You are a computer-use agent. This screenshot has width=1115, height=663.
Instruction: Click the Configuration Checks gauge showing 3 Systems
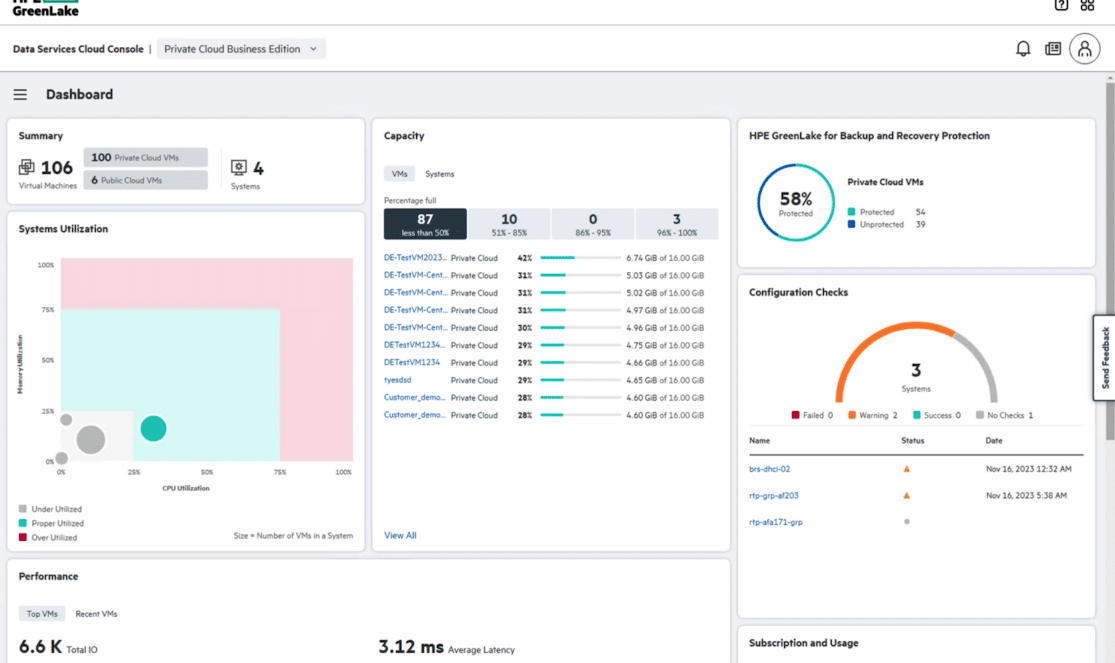coord(916,363)
